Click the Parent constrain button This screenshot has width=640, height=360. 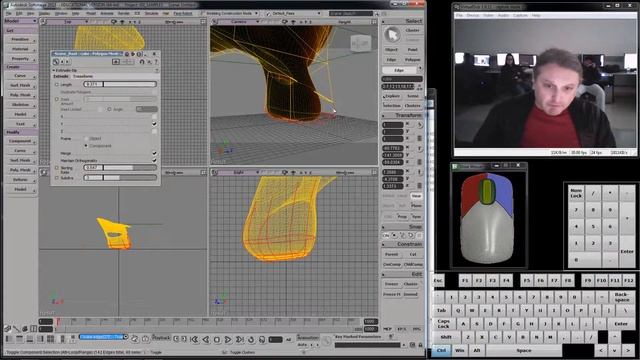click(391, 254)
